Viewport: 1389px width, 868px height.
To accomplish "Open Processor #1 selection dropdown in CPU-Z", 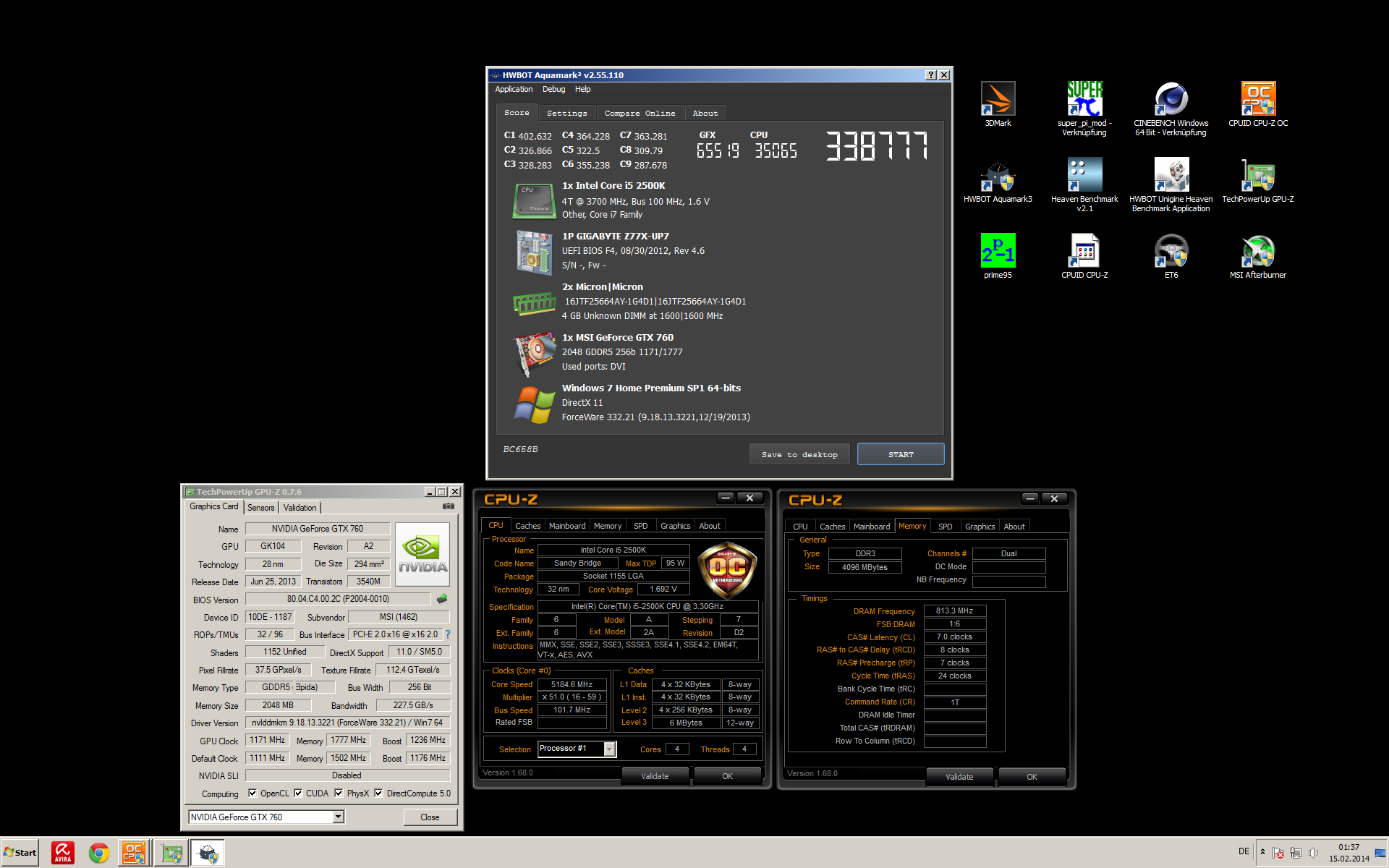I will tap(610, 749).
